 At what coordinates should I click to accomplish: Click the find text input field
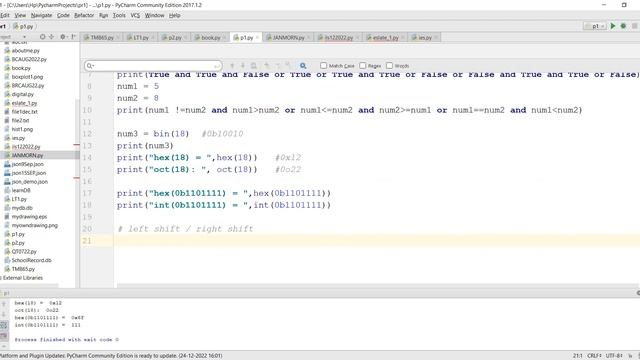(153, 66)
